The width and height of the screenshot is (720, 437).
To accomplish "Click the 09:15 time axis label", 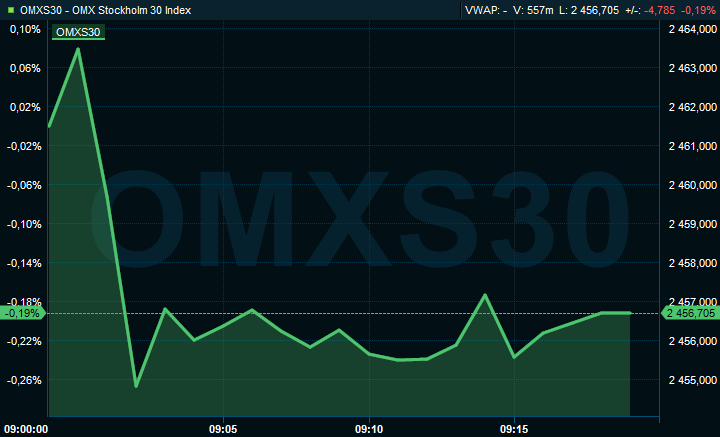I will [x=514, y=430].
